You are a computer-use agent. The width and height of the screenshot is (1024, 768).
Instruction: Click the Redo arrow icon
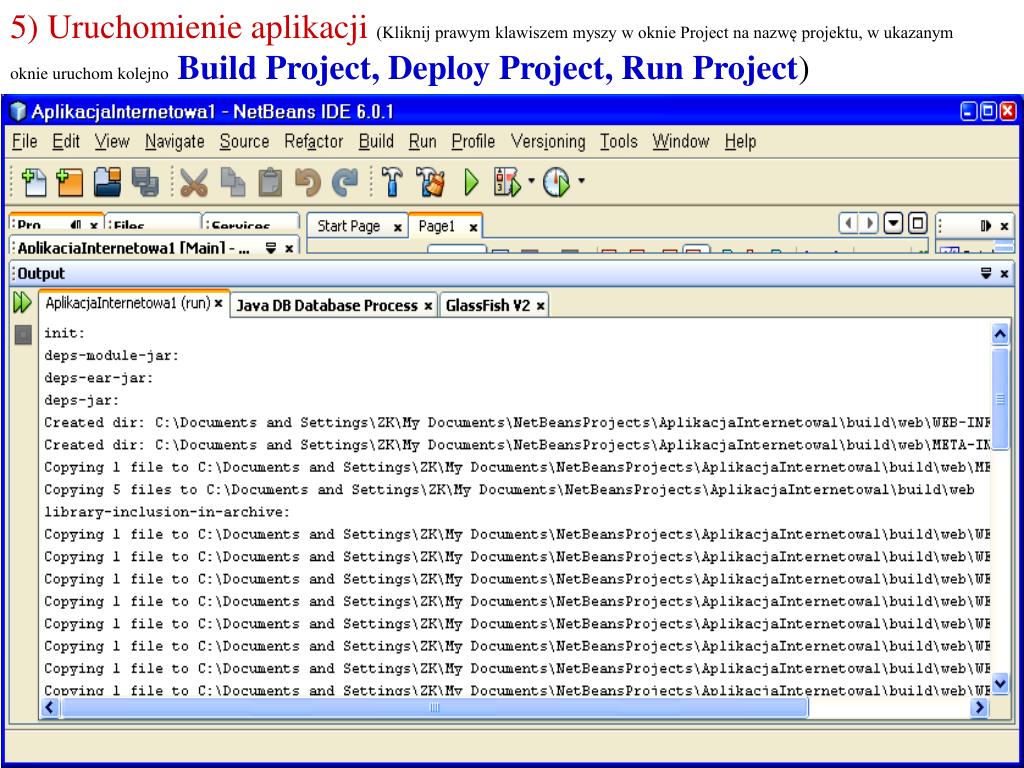click(345, 182)
